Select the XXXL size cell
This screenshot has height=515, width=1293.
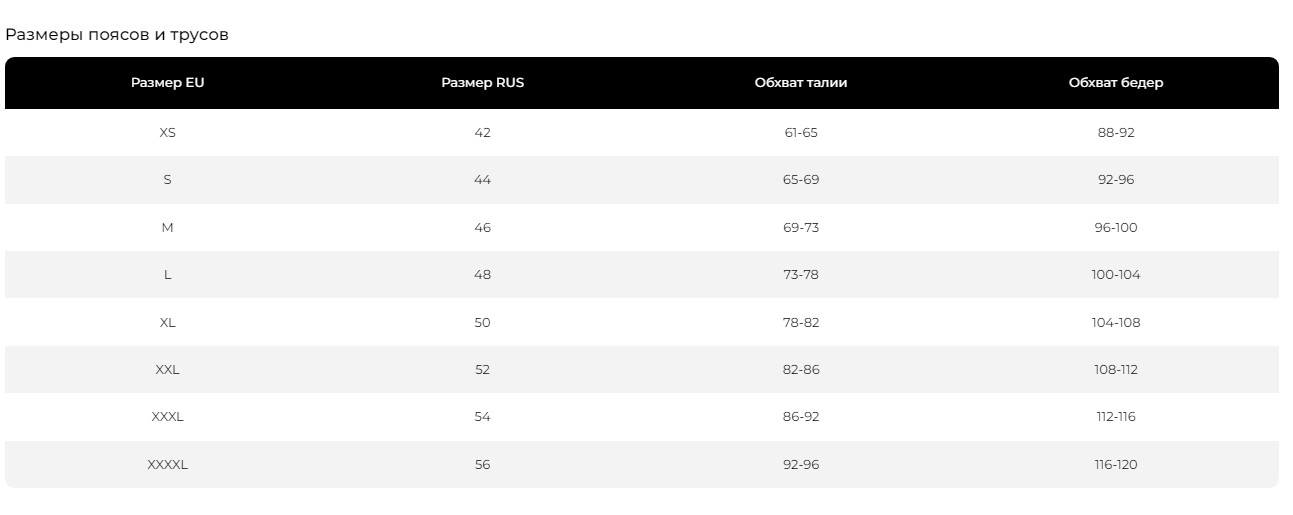coord(167,416)
